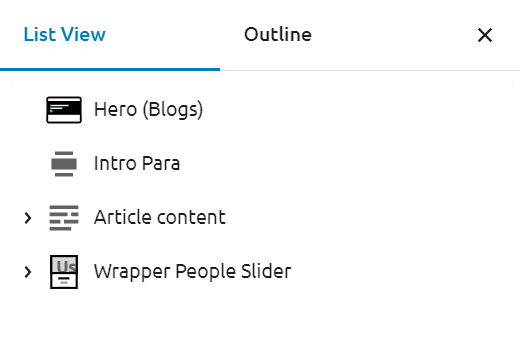The image size is (520, 363).
Task: Switch to the Outline tab
Action: click(278, 35)
